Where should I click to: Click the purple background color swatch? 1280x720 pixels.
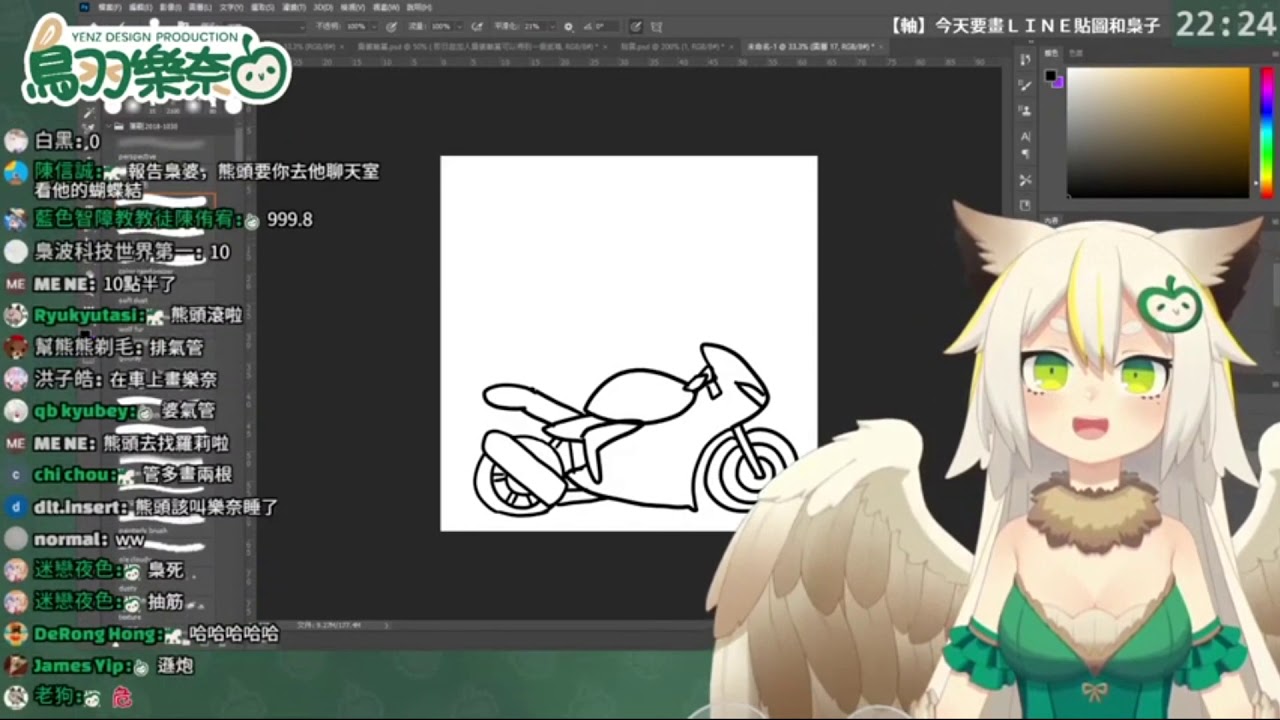click(x=1060, y=85)
